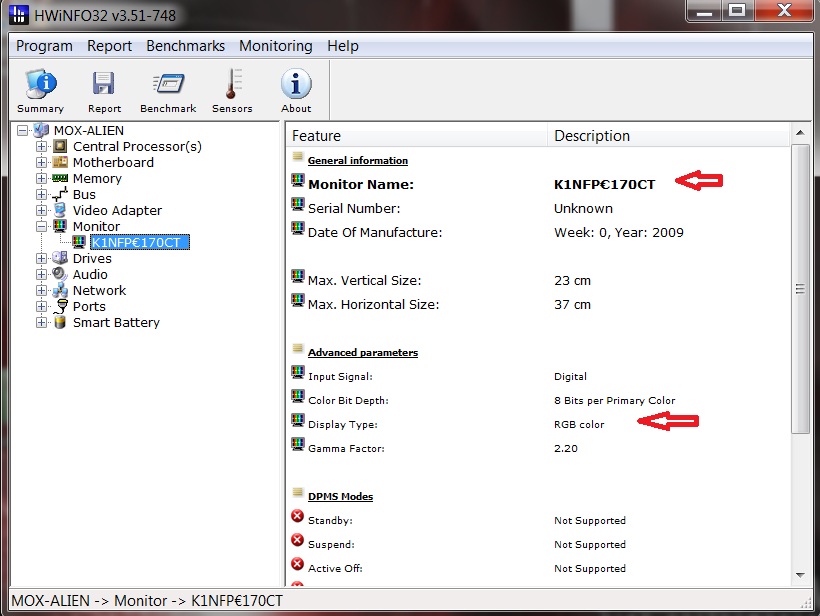Click the Monitor node icon

pyautogui.click(x=60, y=226)
